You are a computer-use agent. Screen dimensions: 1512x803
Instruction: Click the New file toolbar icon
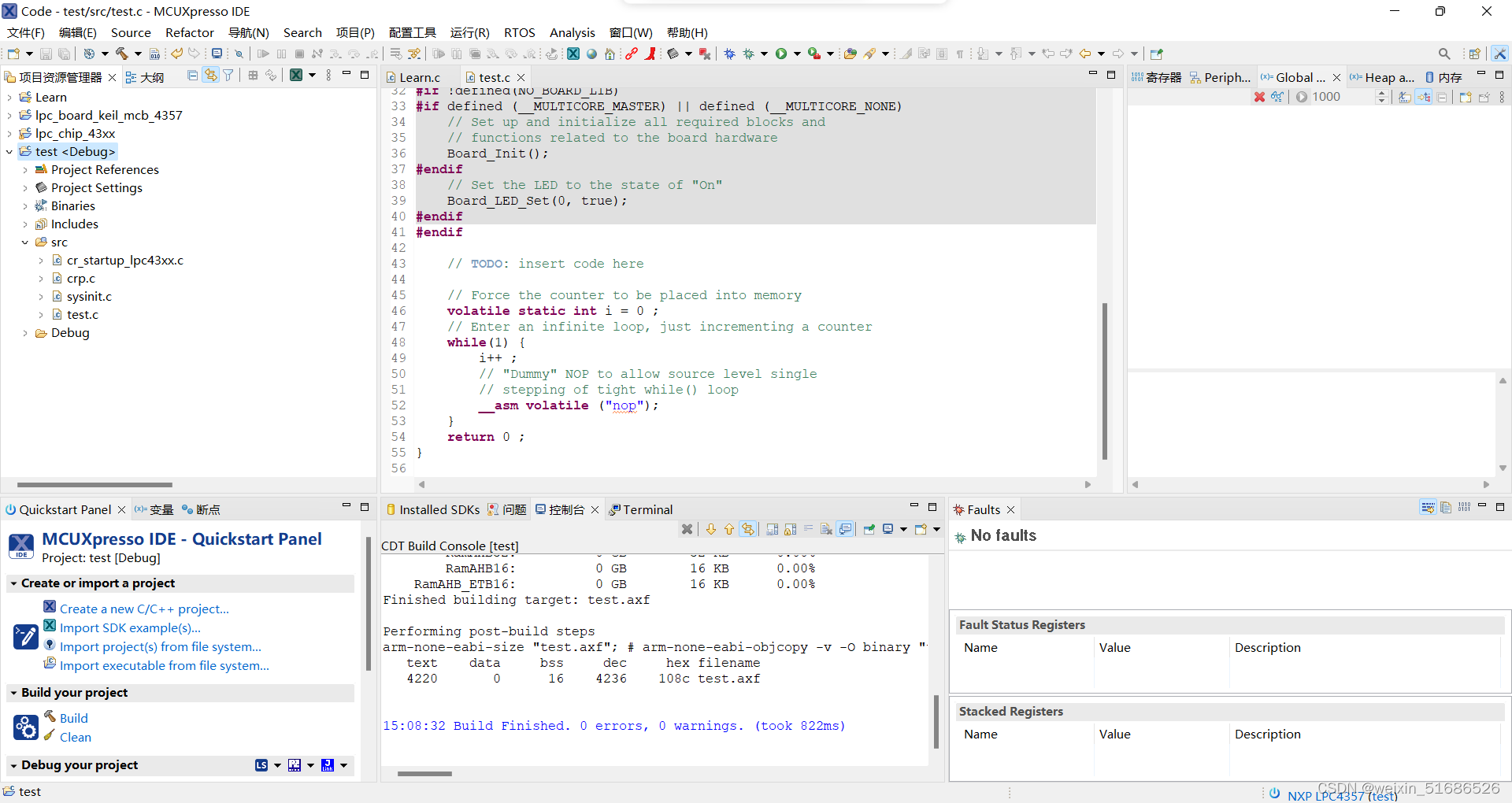(13, 54)
